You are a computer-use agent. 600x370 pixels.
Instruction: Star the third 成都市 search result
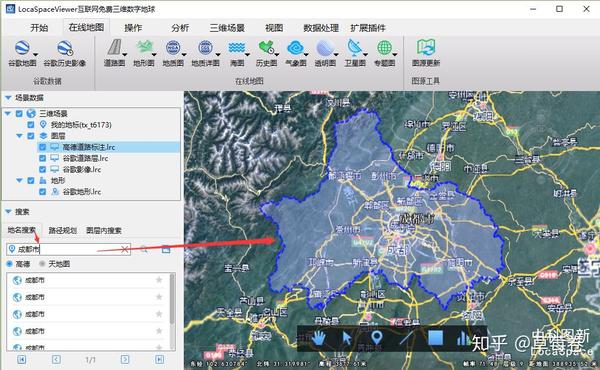[159, 314]
